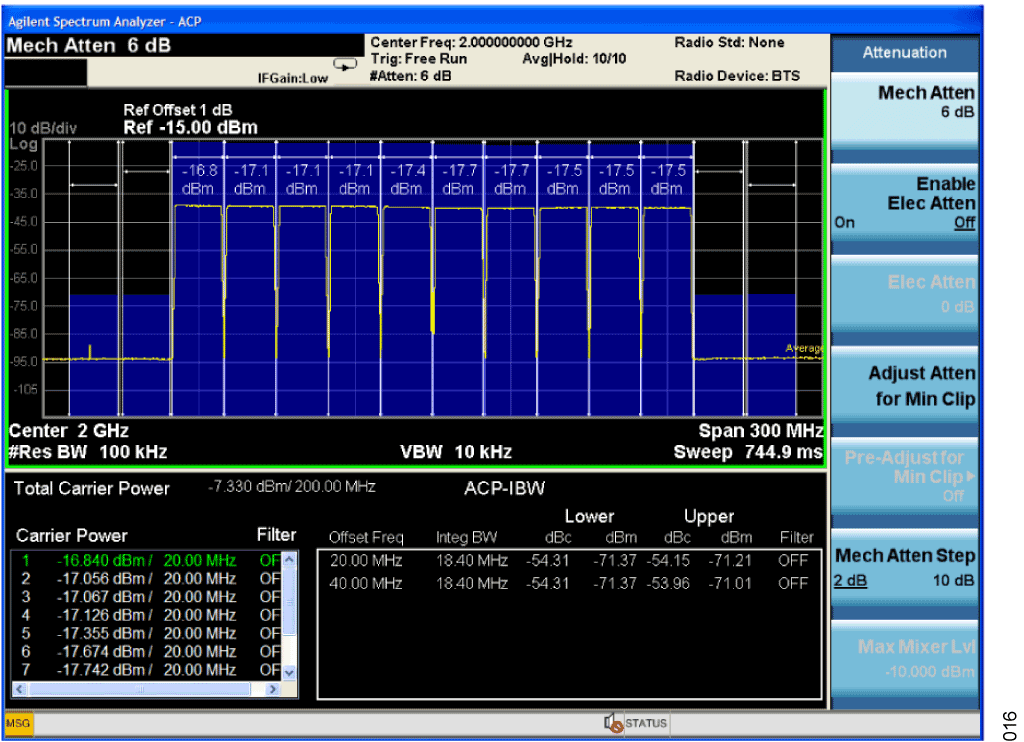Click the #Res BW 100 kHz readout
1024x742 pixels.
click(88, 452)
